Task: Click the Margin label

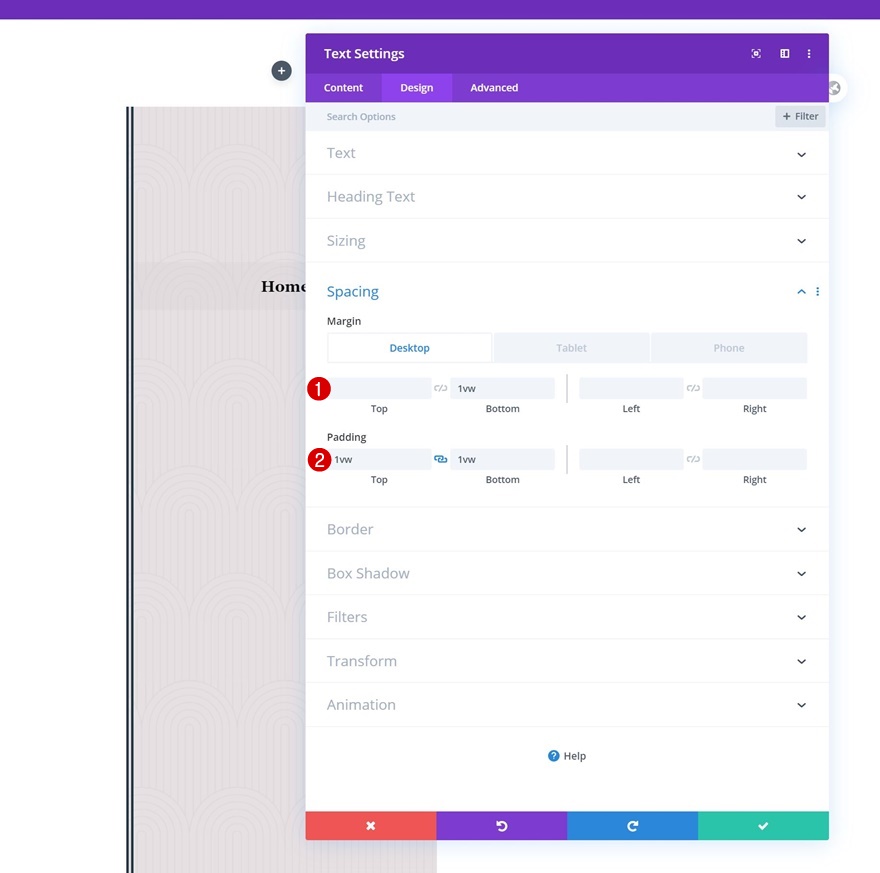Action: pos(344,321)
